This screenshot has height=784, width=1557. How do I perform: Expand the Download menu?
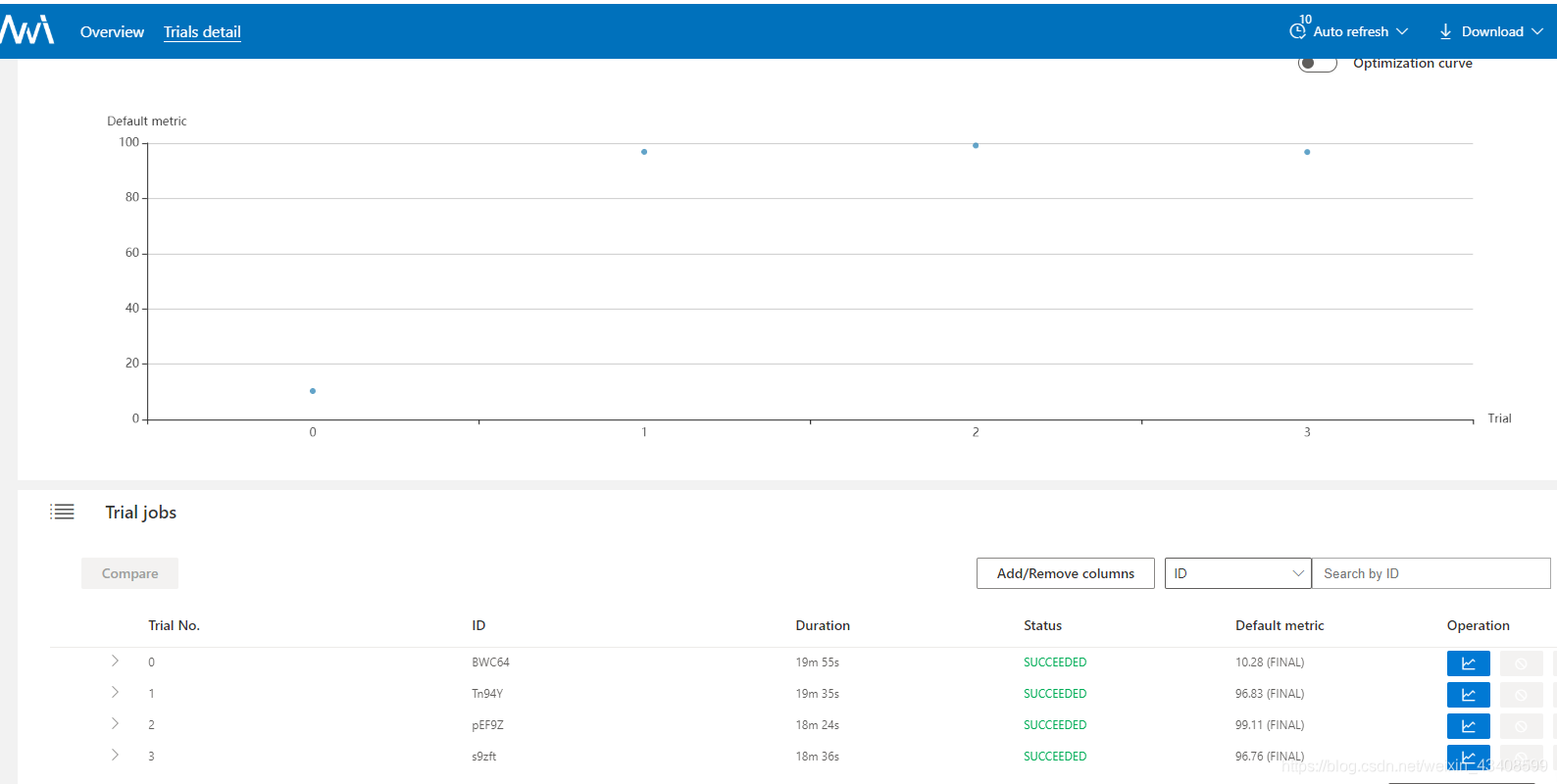point(1502,31)
